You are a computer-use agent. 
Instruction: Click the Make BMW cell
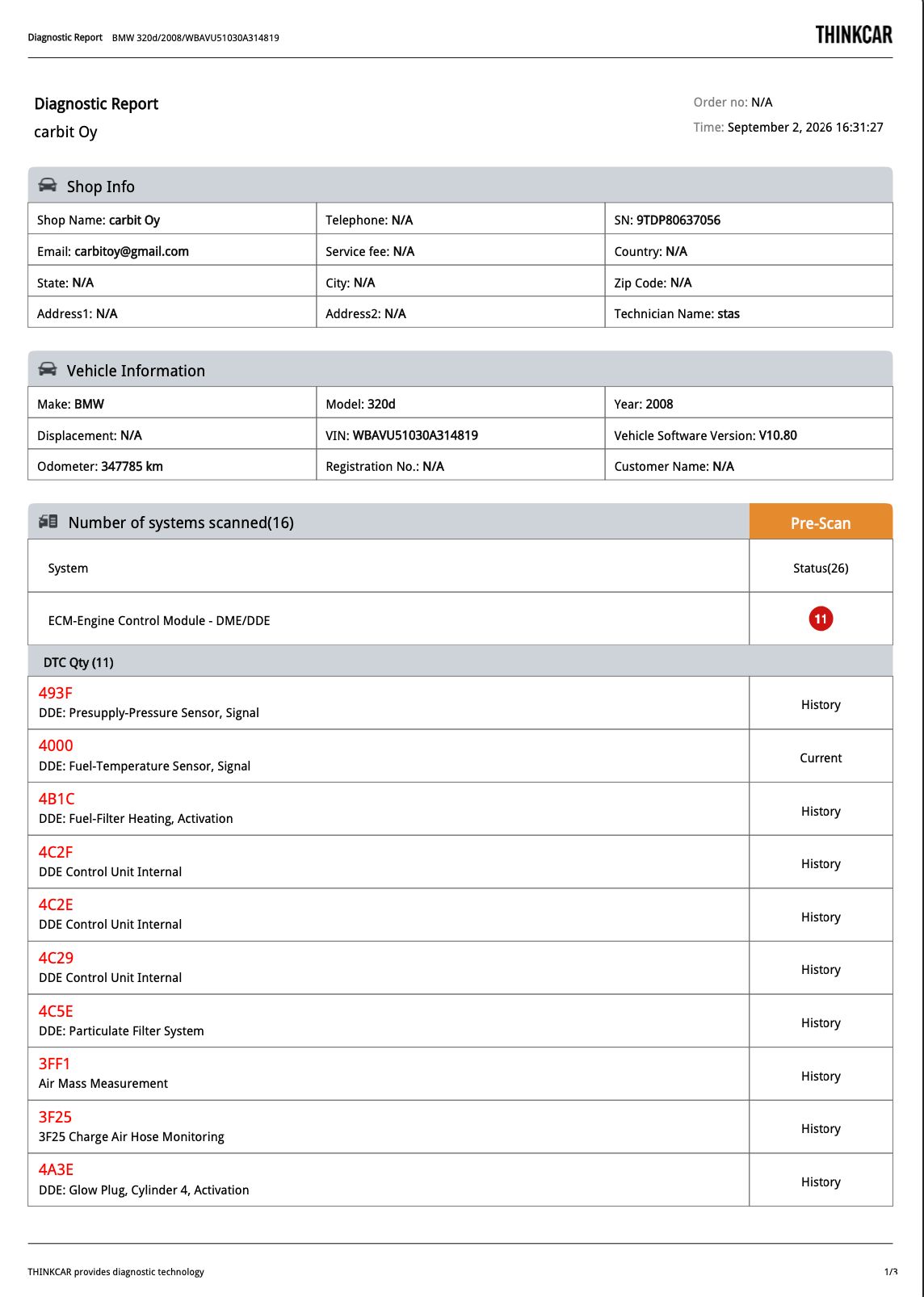[172, 403]
